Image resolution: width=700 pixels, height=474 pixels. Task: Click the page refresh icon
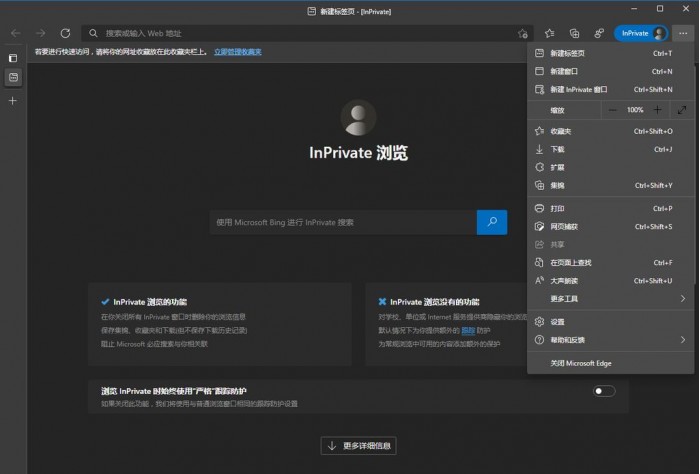[x=65, y=33]
